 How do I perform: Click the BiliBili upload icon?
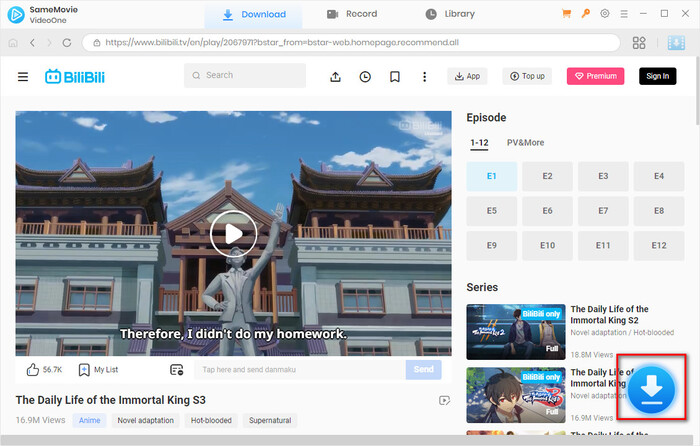pos(335,77)
